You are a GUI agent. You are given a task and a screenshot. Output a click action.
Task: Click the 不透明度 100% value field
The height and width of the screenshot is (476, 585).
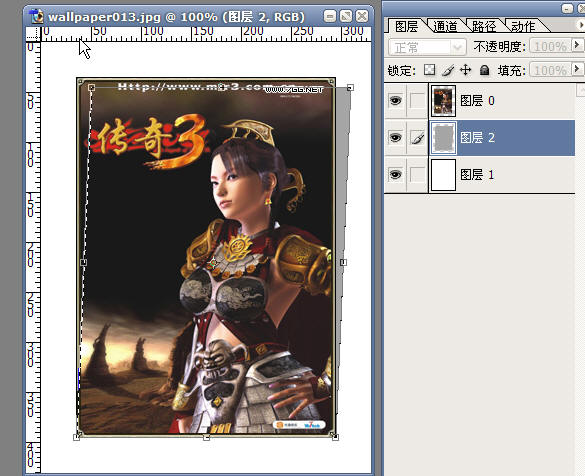coord(551,46)
